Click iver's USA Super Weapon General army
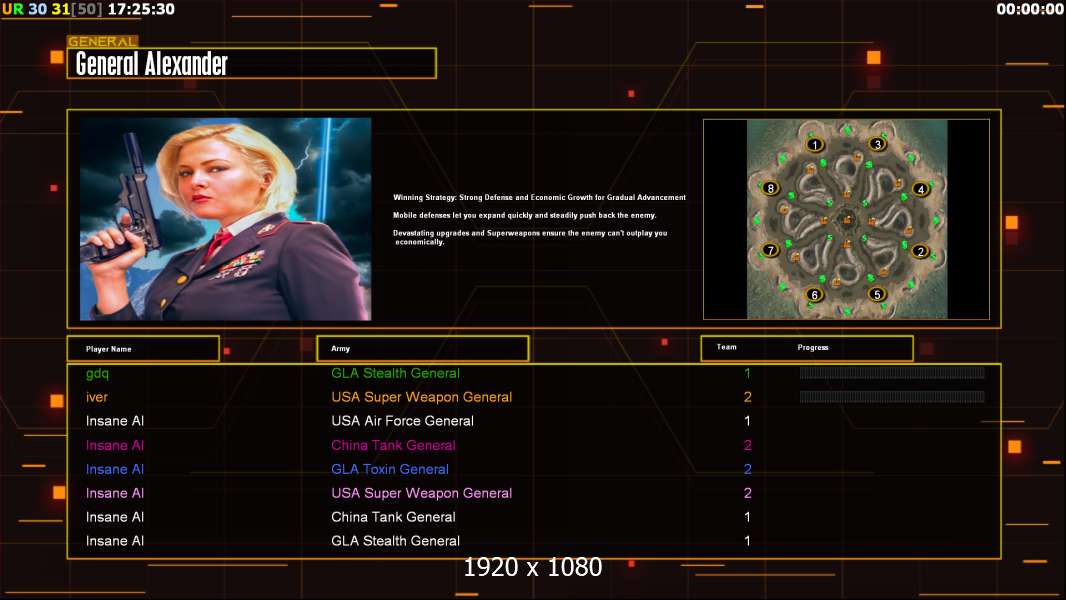Viewport: 1066px width, 600px height. click(422, 397)
